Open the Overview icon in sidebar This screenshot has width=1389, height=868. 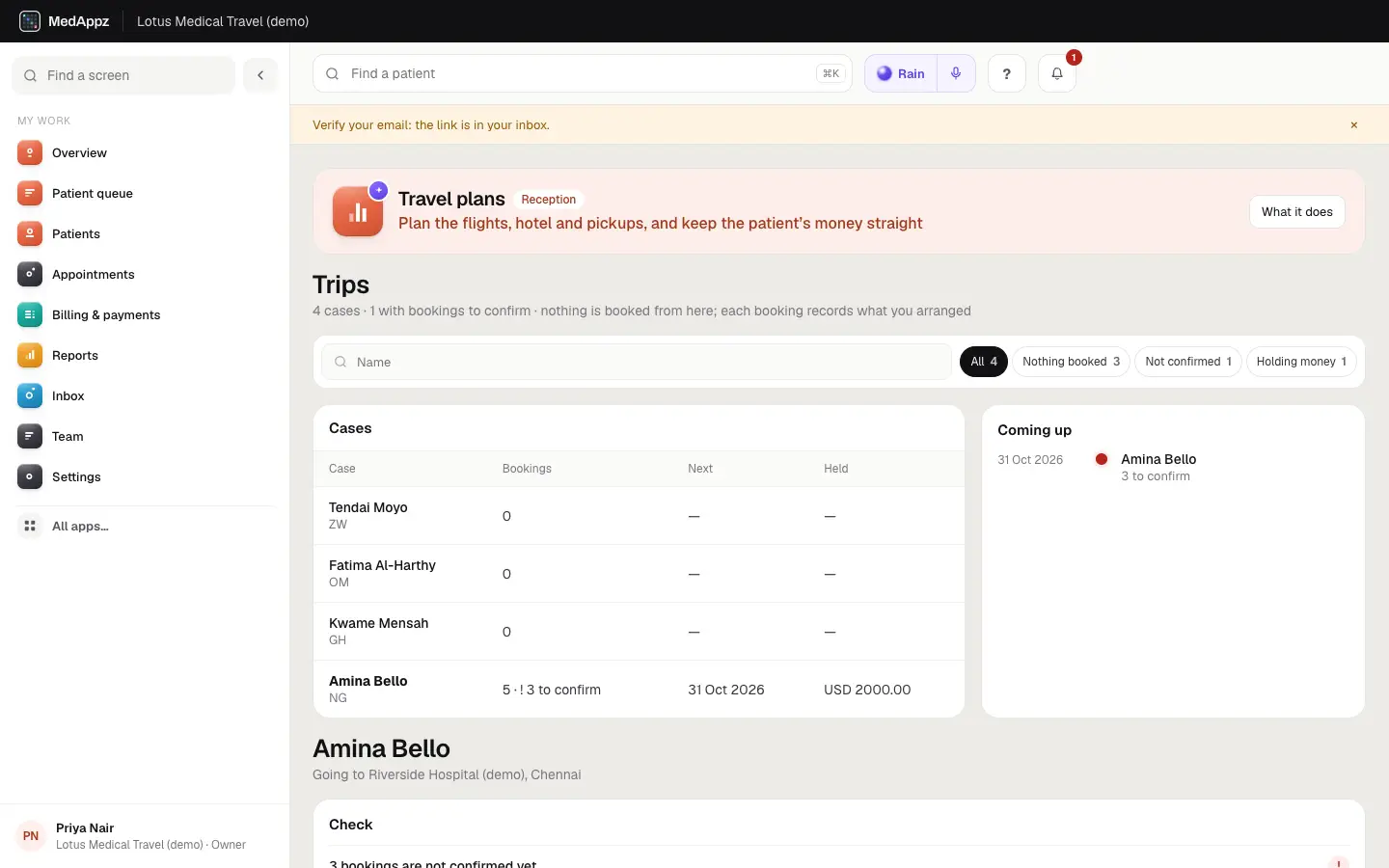click(x=30, y=152)
